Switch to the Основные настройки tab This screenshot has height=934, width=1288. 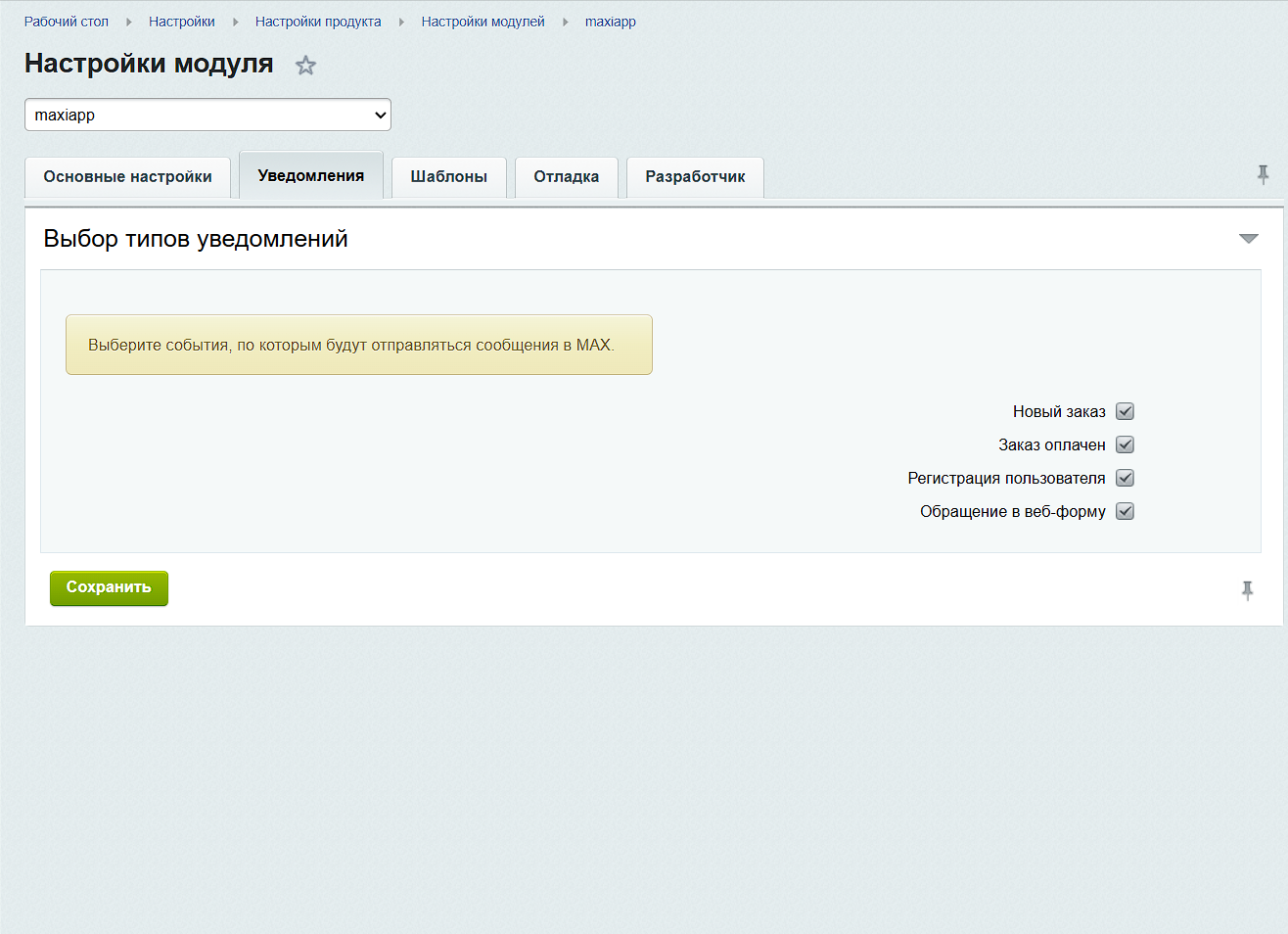[x=127, y=177]
